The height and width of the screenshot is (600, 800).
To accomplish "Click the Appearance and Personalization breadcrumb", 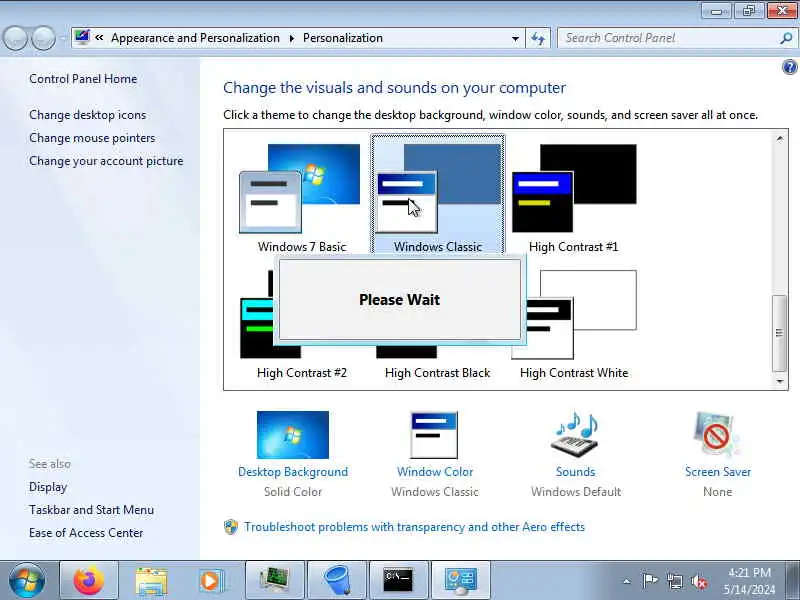I will tap(195, 38).
